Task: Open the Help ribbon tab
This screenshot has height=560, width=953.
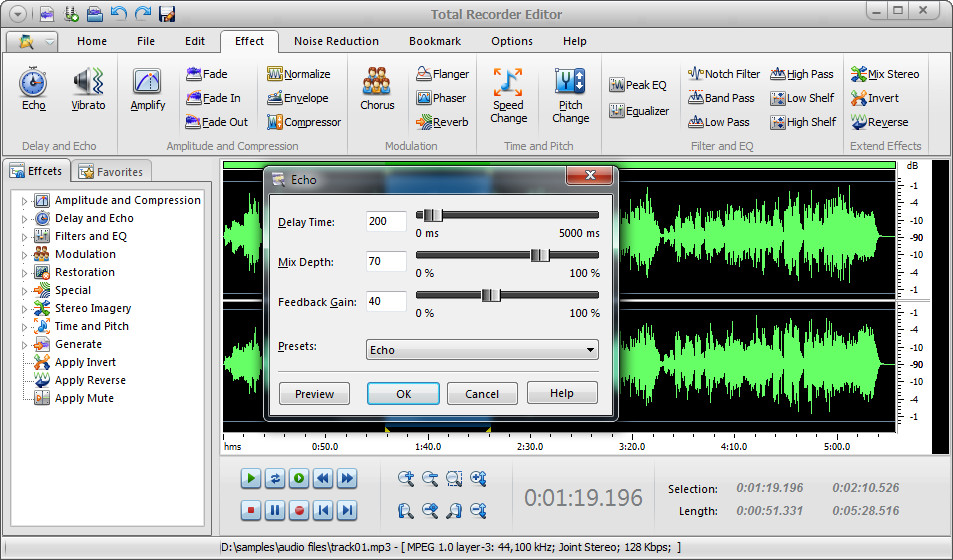Action: [x=574, y=41]
